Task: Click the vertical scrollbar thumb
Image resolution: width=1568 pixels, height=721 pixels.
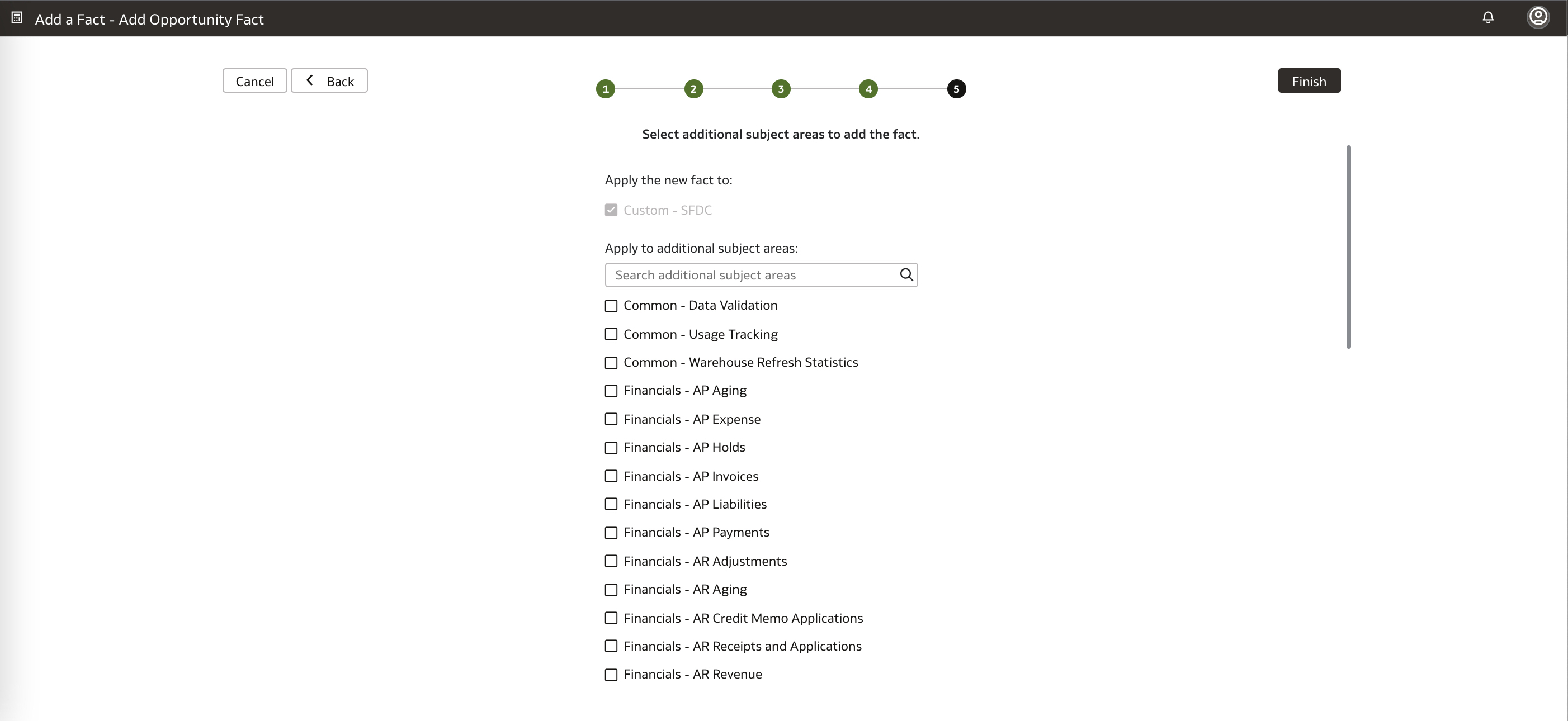Action: point(1348,246)
